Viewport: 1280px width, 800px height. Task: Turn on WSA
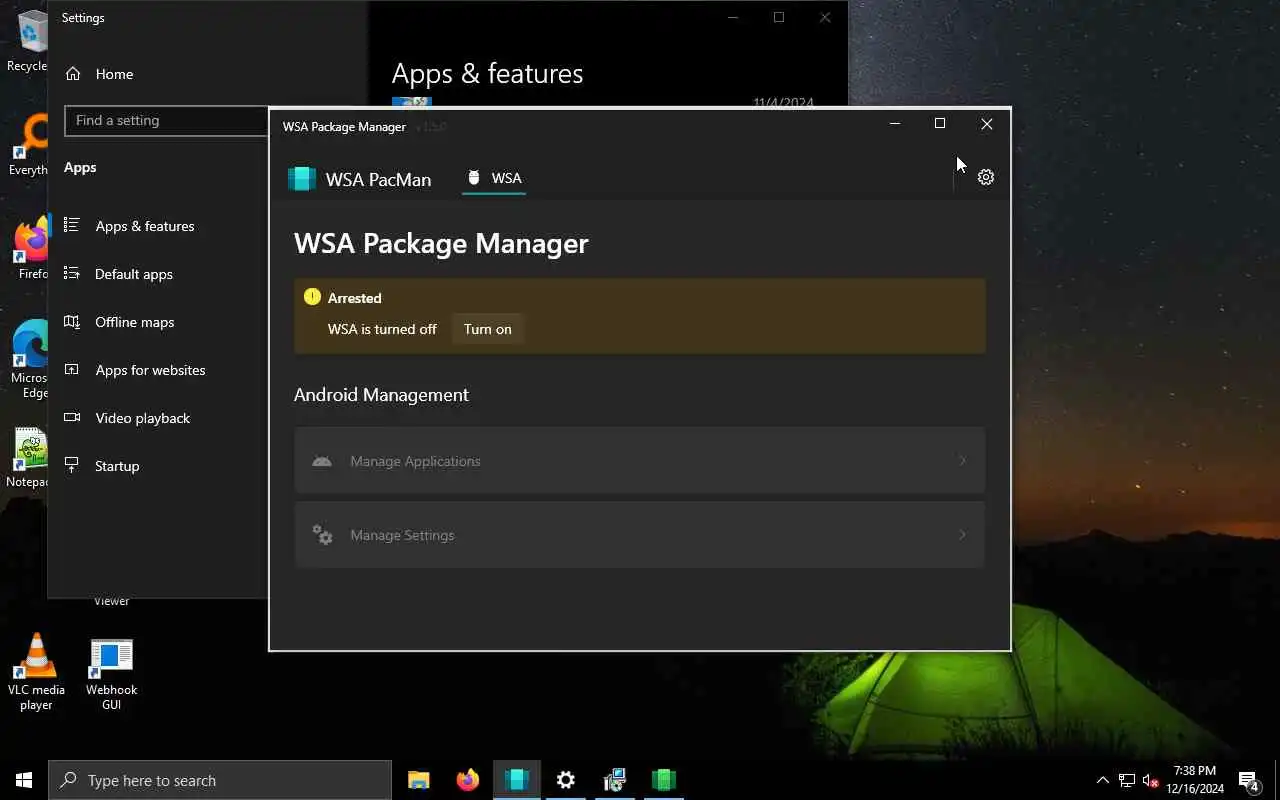[487, 329]
